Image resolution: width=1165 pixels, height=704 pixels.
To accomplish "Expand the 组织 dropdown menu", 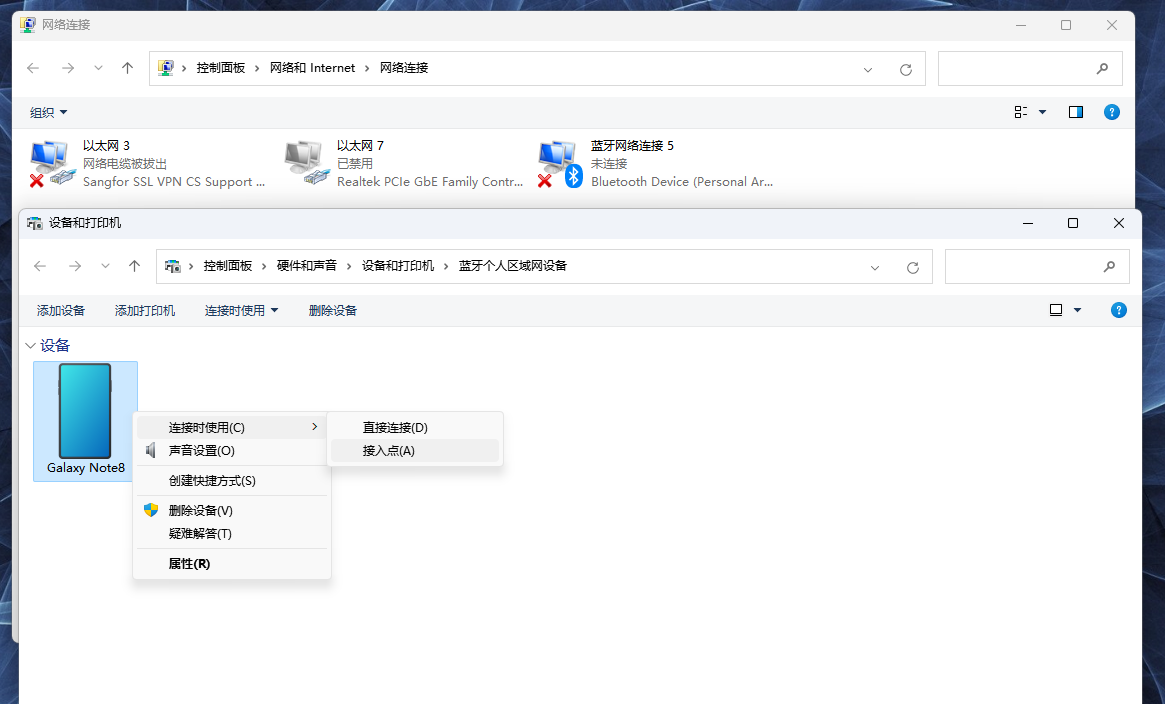I will [49, 112].
